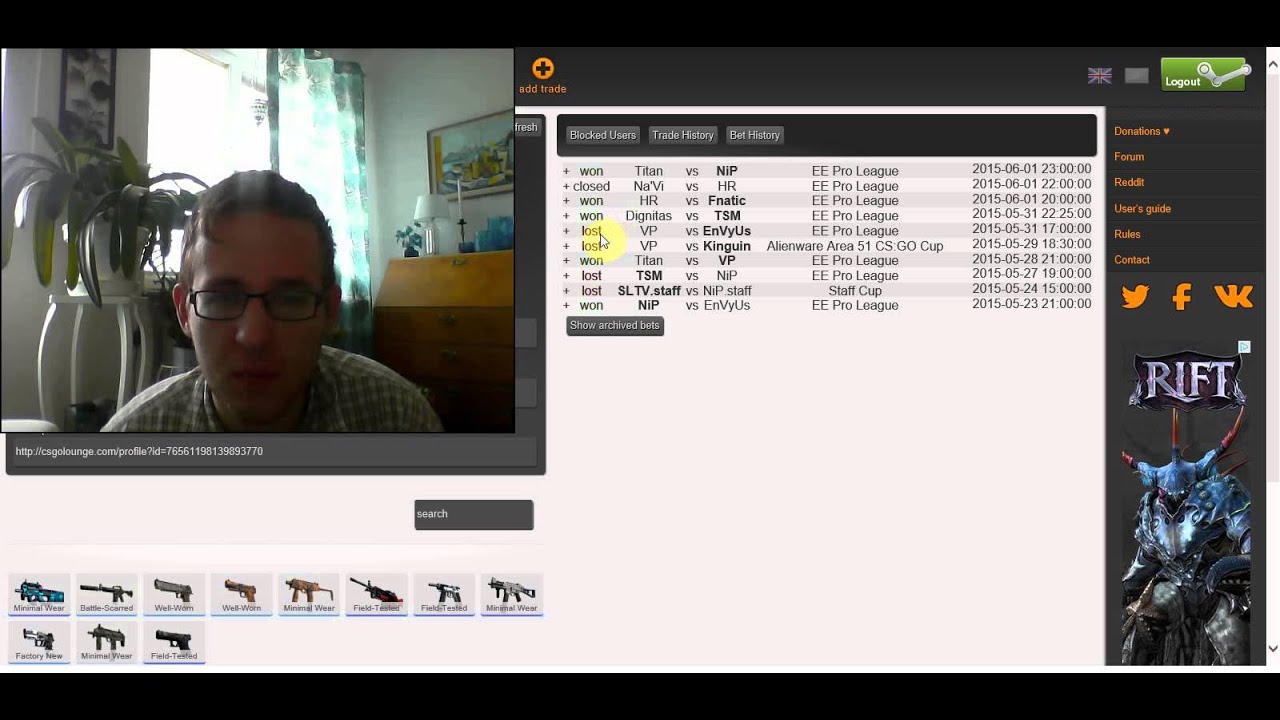Click the 'Dignitas' team name

pos(648,216)
